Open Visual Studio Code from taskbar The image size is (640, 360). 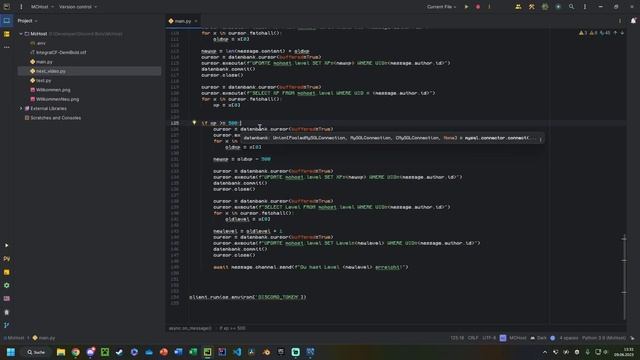coord(237,352)
